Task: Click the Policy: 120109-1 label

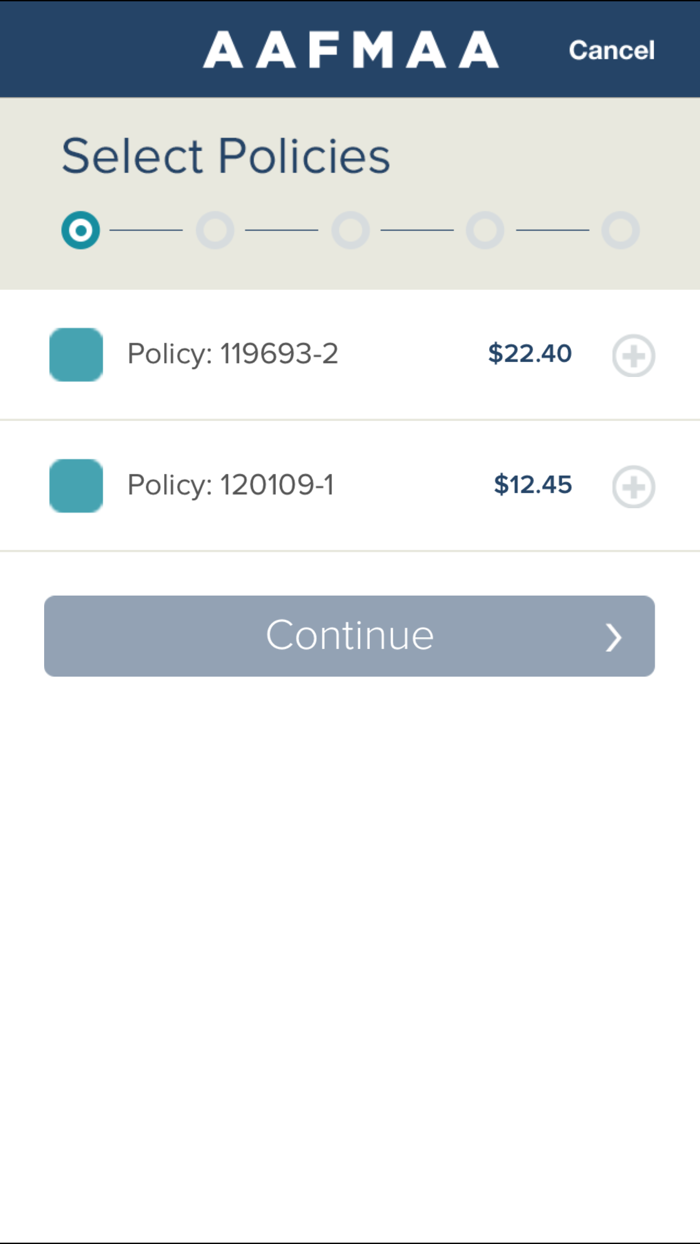Action: 230,486
